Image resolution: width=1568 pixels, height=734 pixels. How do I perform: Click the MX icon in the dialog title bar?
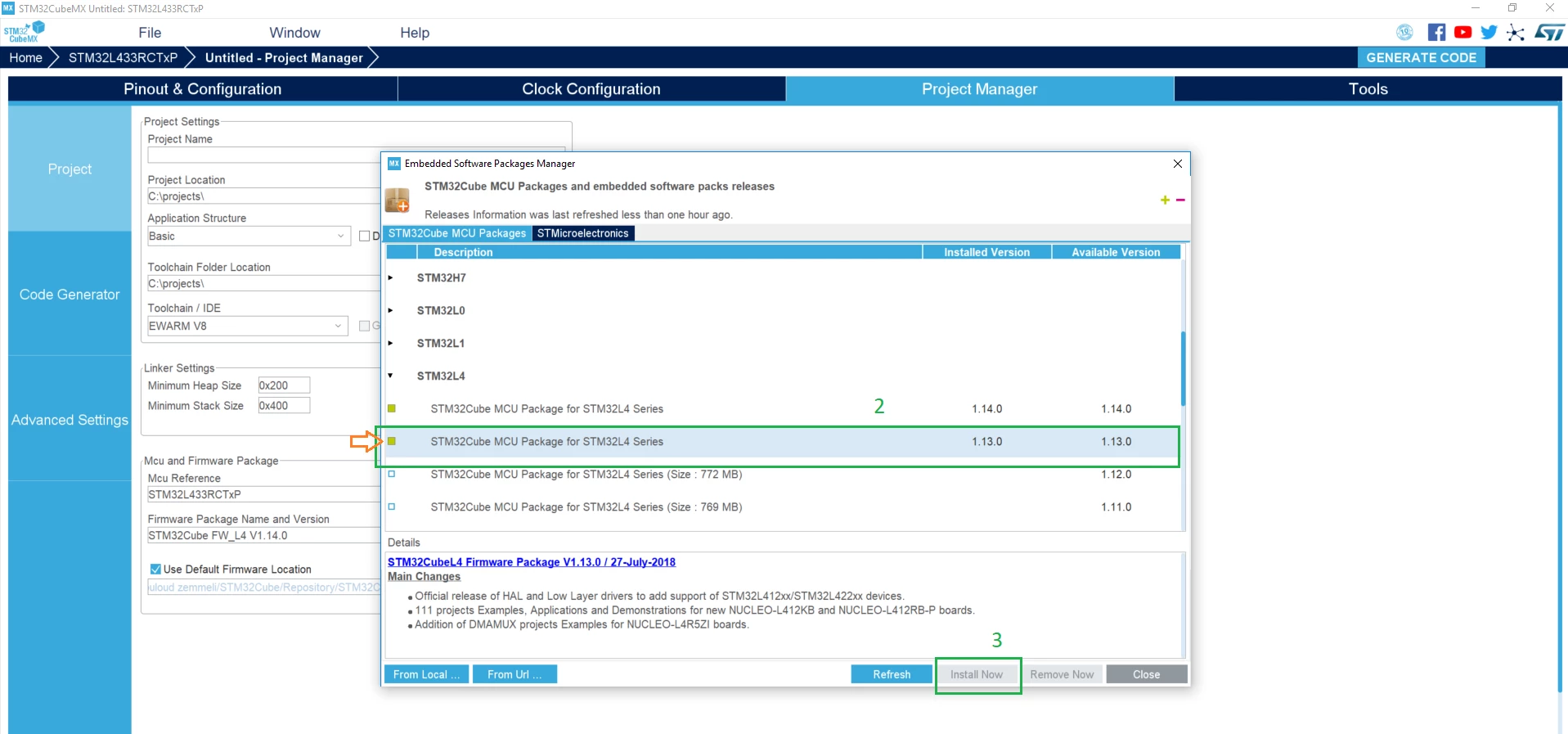(393, 164)
